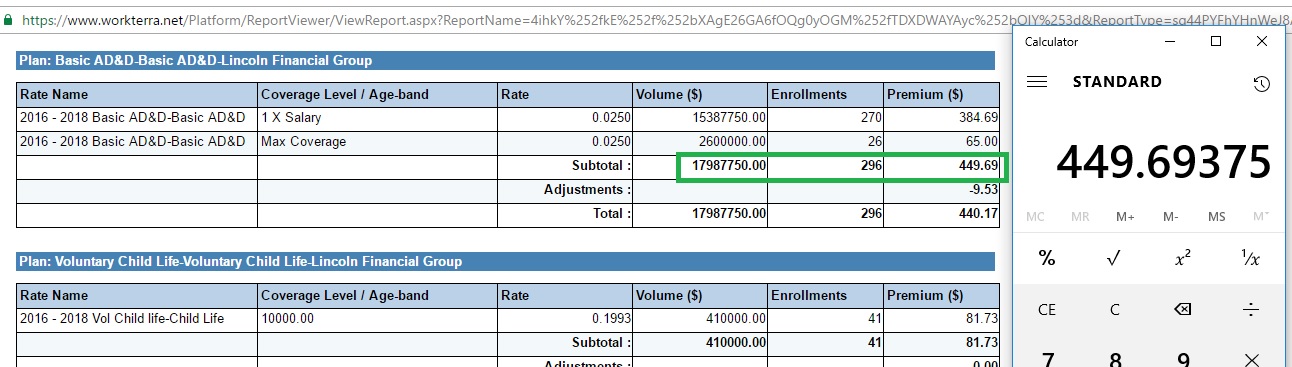Click the percent key on calculator

coord(1047,258)
